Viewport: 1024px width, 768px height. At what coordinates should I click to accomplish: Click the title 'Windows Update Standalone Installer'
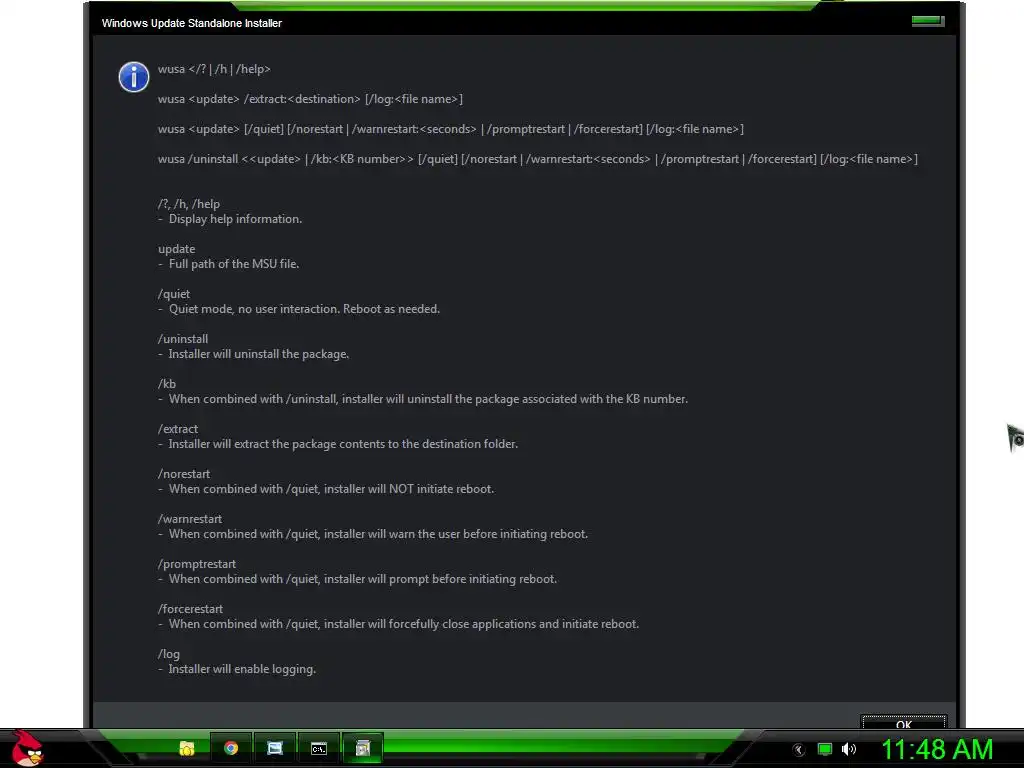pyautogui.click(x=191, y=23)
